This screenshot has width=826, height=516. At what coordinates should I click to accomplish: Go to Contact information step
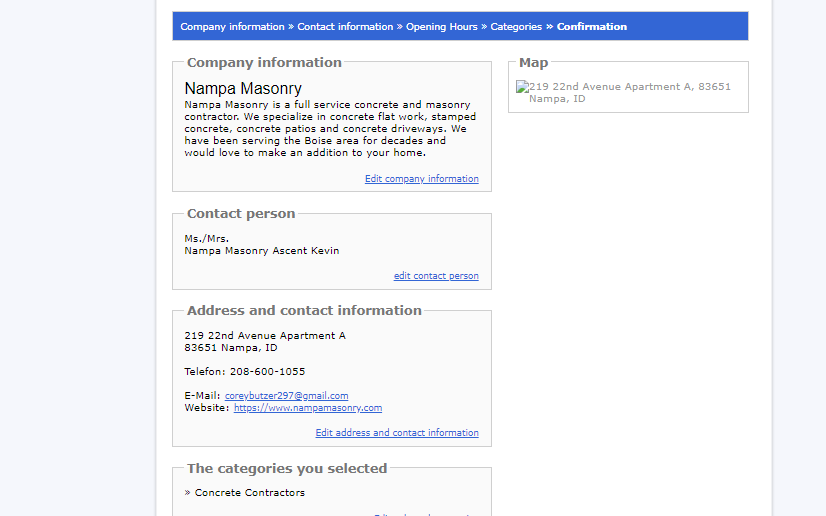(x=345, y=27)
